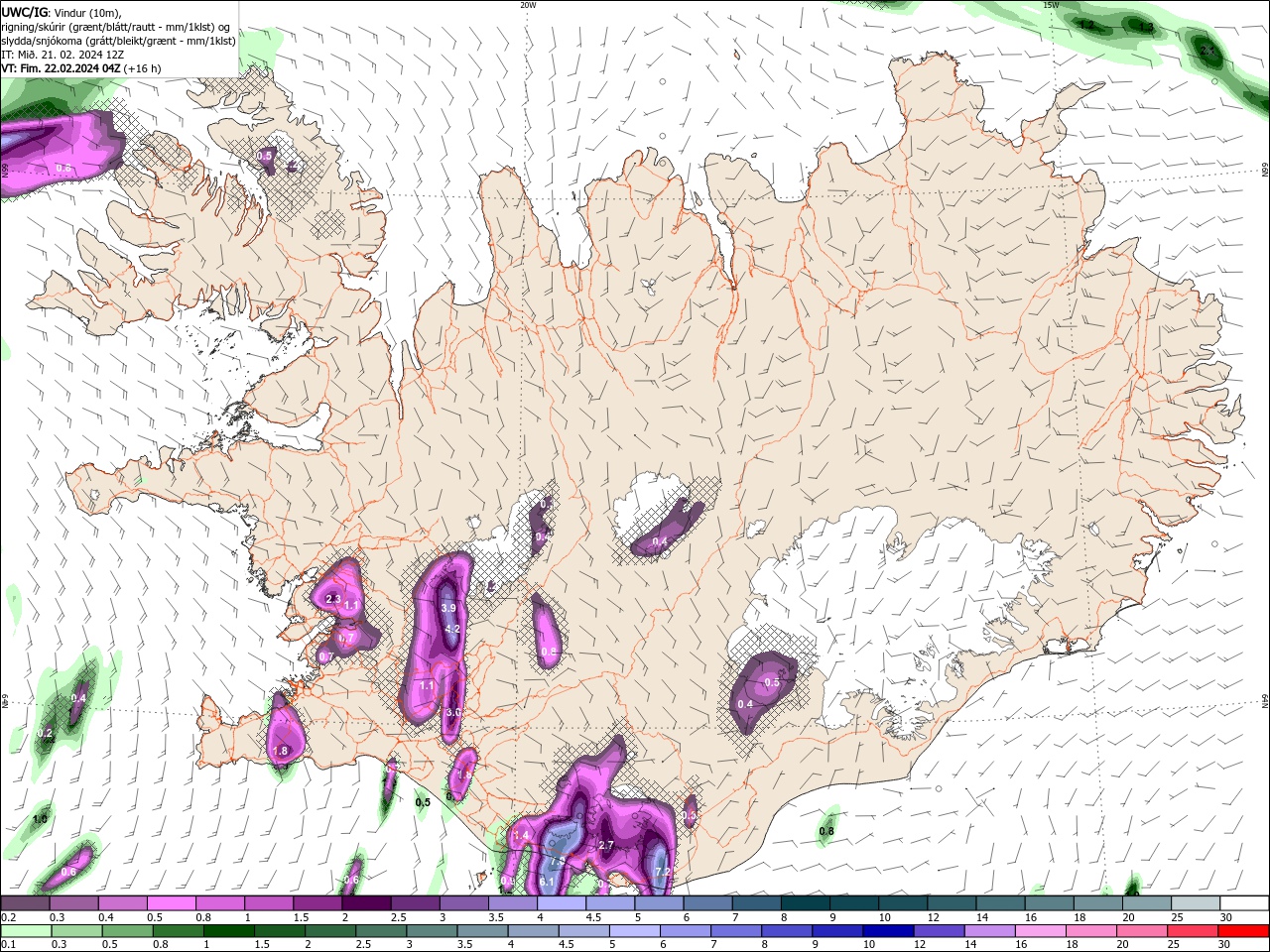
Task: Click the bright red rain swatch starting at 30
Action: click(x=1243, y=931)
